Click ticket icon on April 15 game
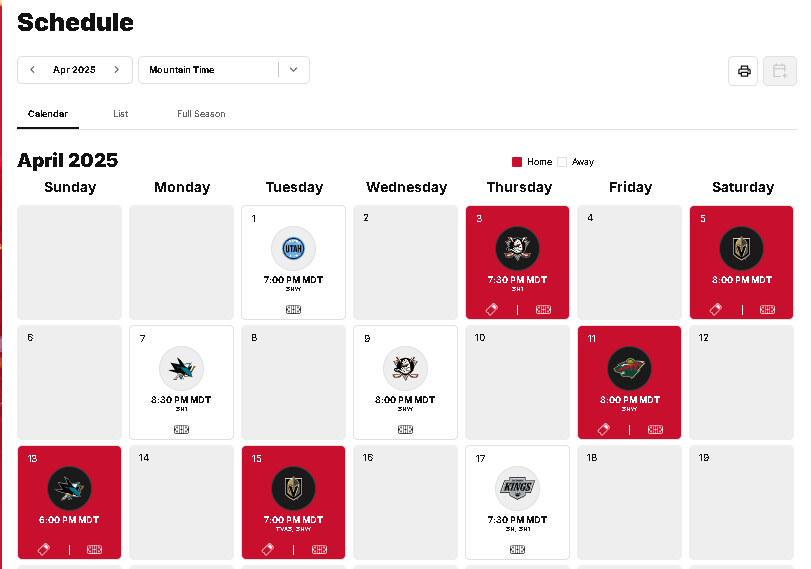Viewport: 811px width, 569px height. point(267,549)
